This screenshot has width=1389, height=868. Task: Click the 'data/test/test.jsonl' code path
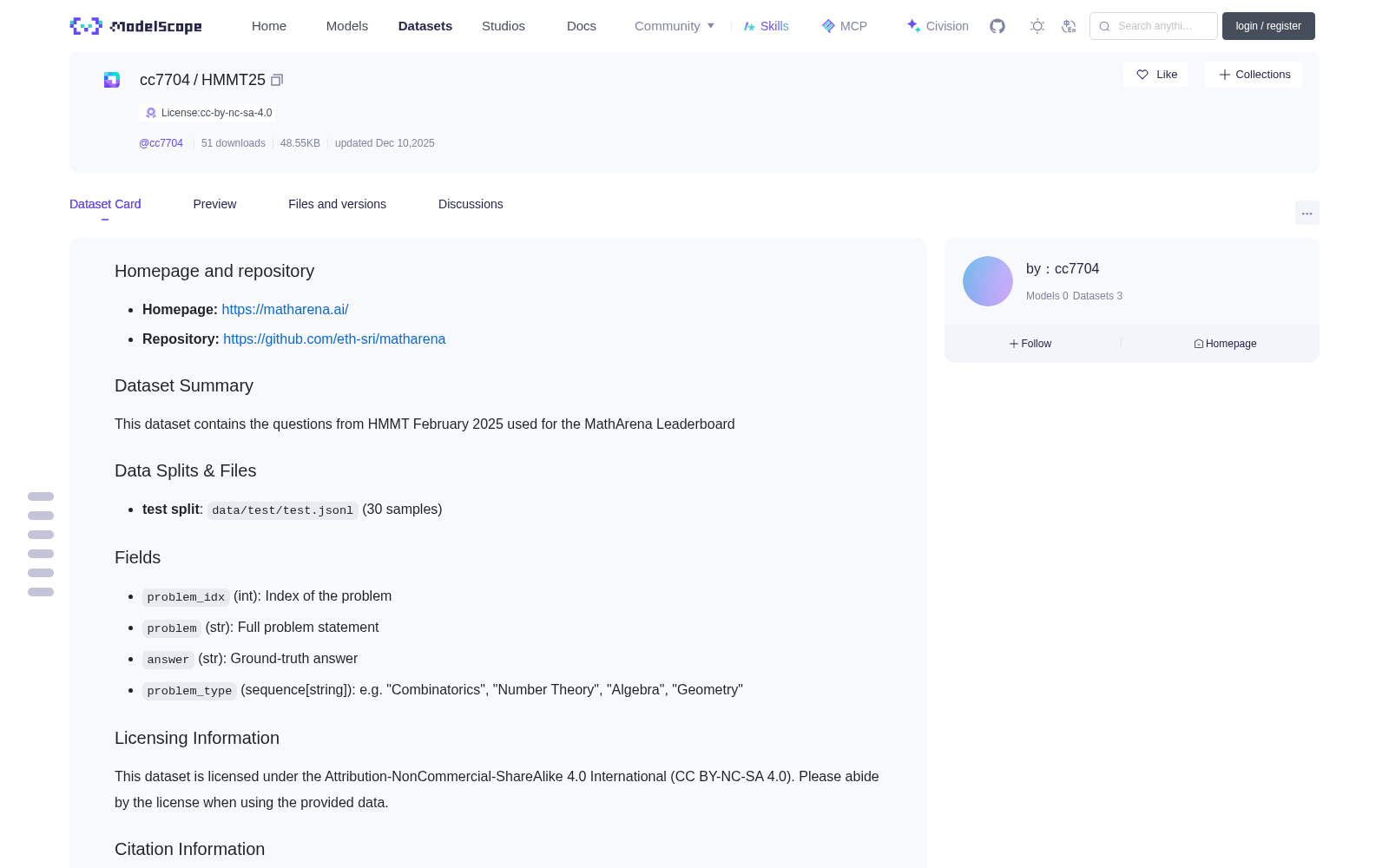(282, 510)
